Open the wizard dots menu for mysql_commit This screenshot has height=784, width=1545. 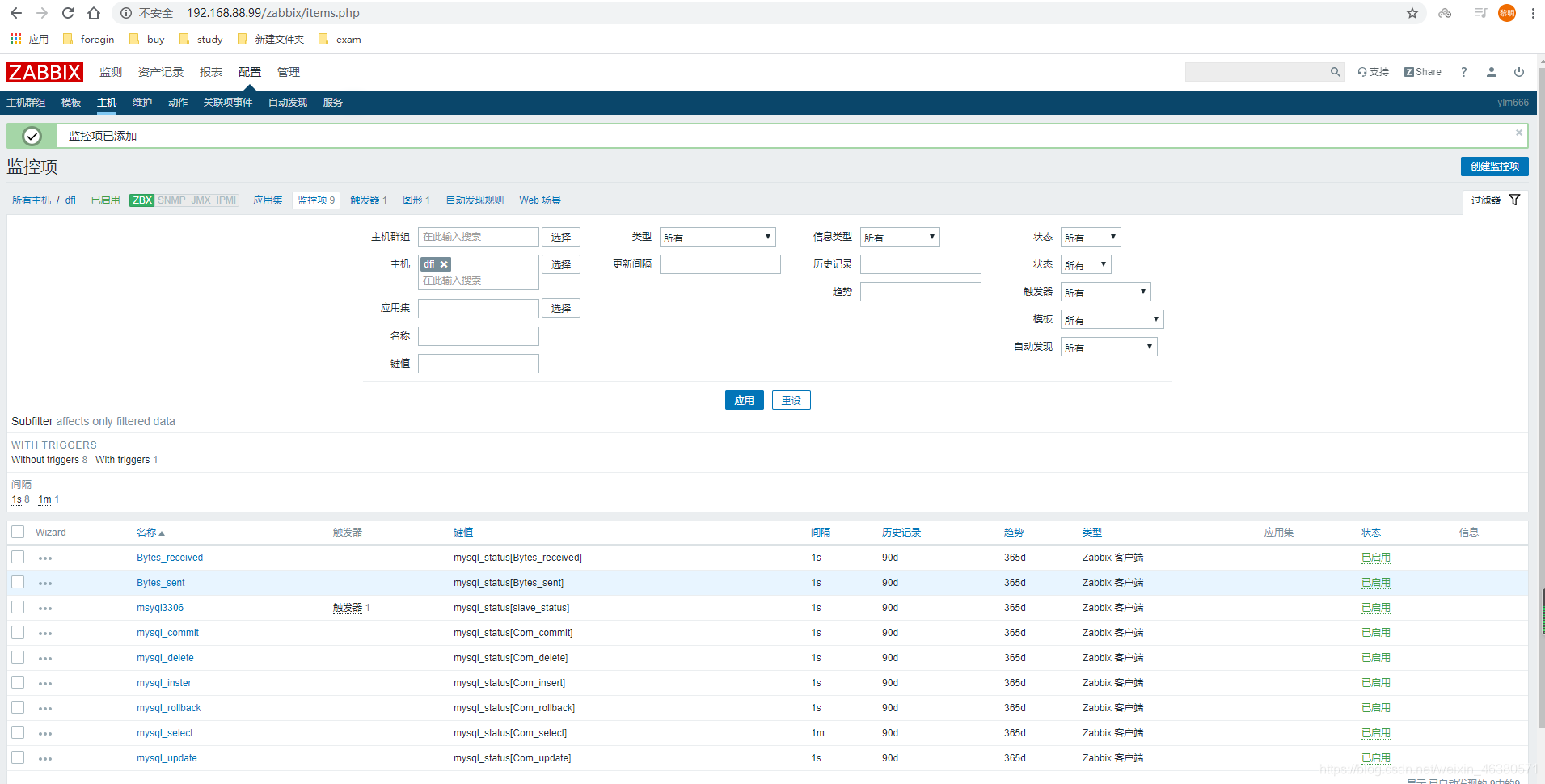pyautogui.click(x=45, y=634)
